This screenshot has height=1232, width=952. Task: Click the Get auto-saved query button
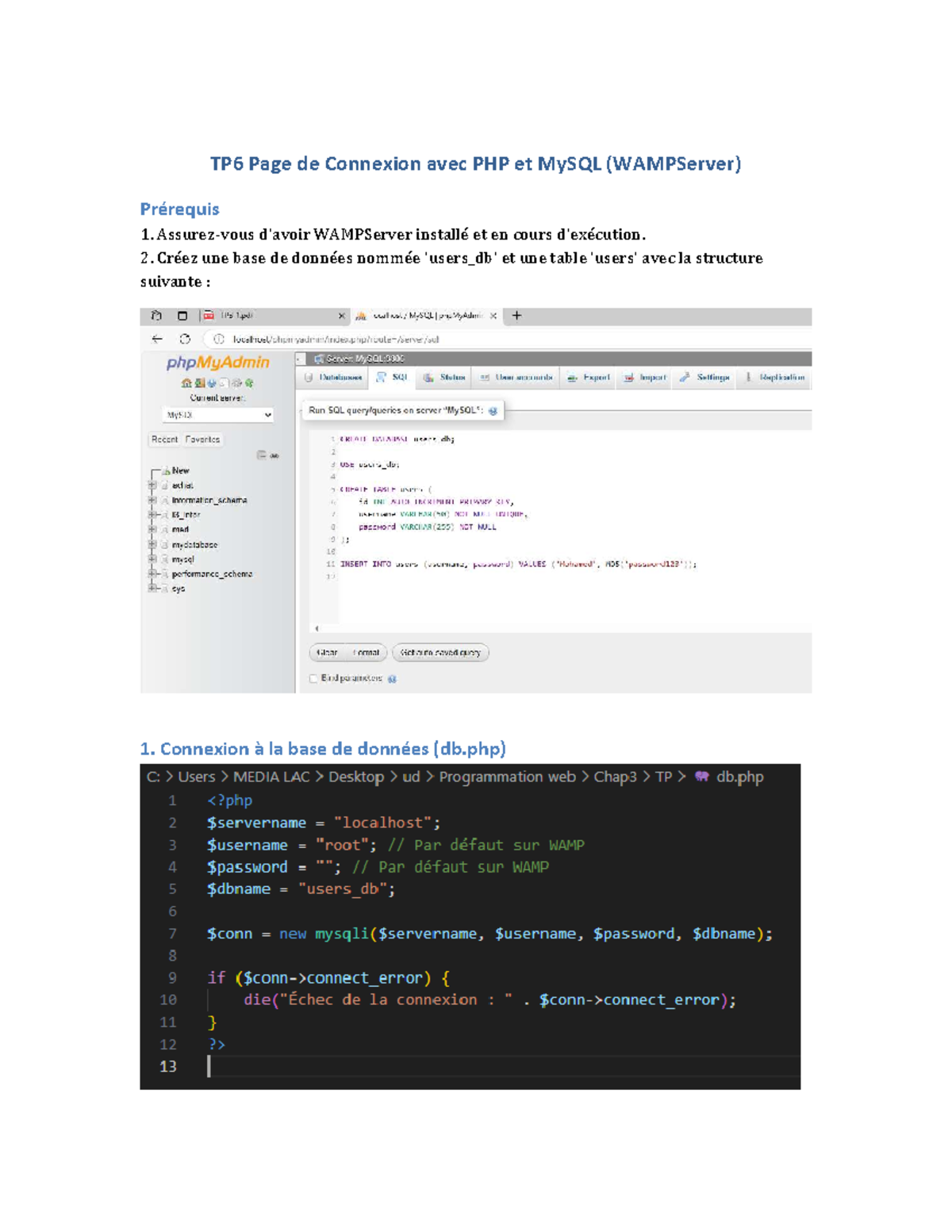[440, 653]
